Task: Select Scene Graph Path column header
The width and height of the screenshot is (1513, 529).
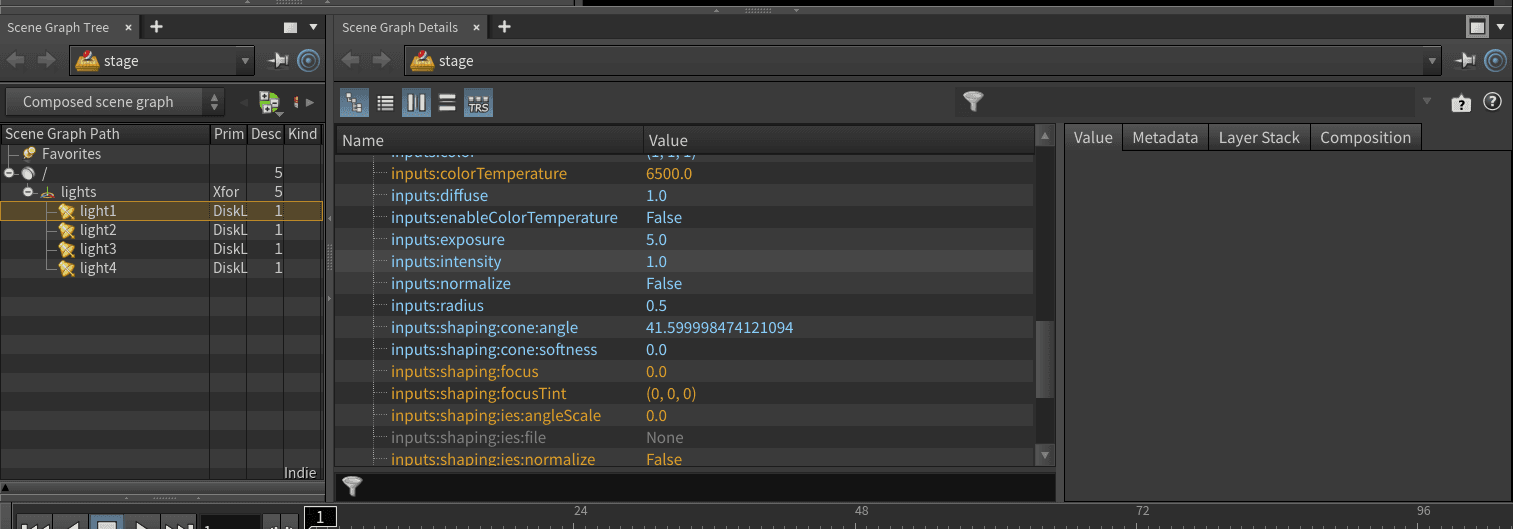Action: [x=105, y=134]
